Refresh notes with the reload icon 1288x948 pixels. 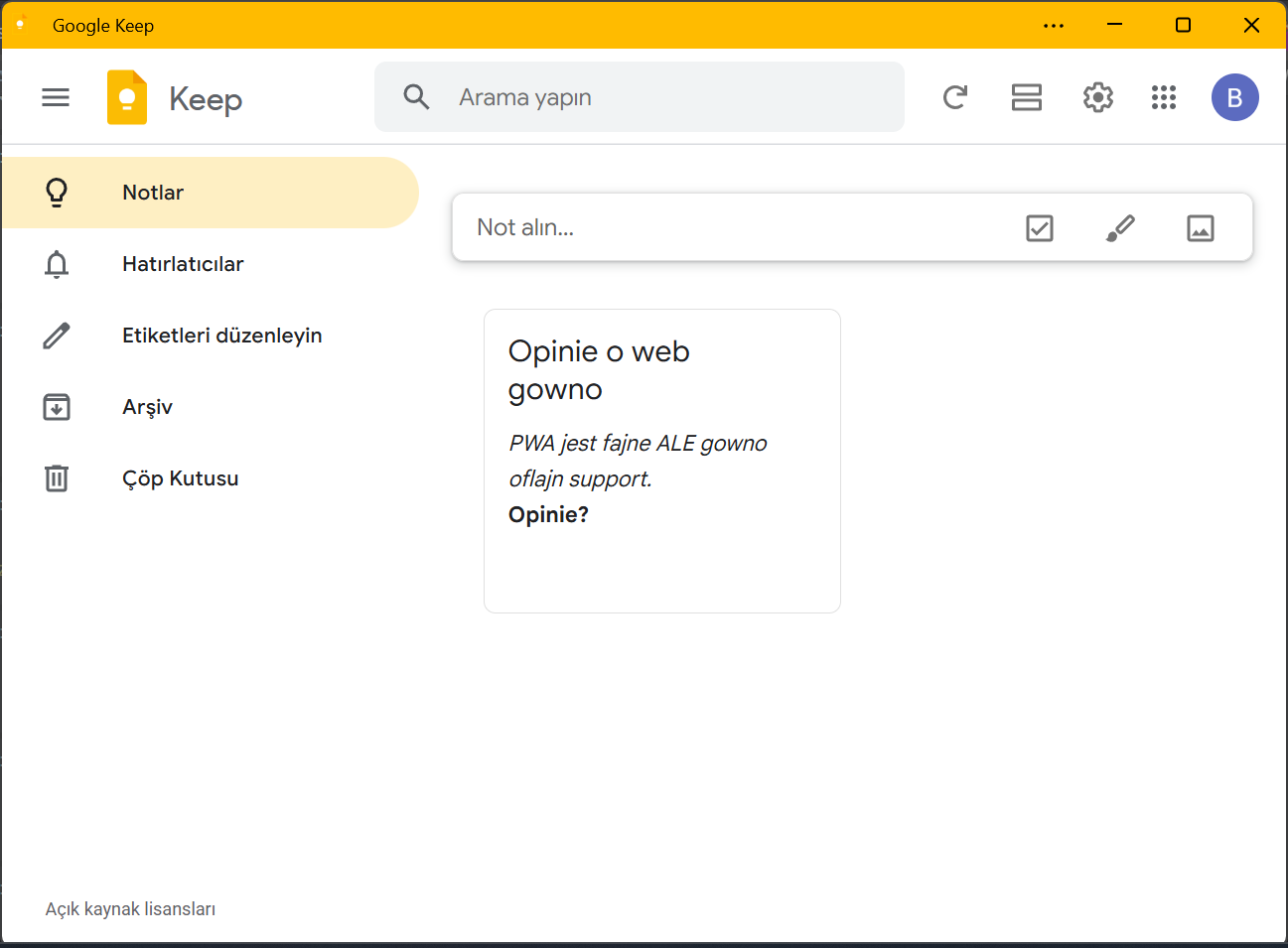pyautogui.click(x=955, y=97)
